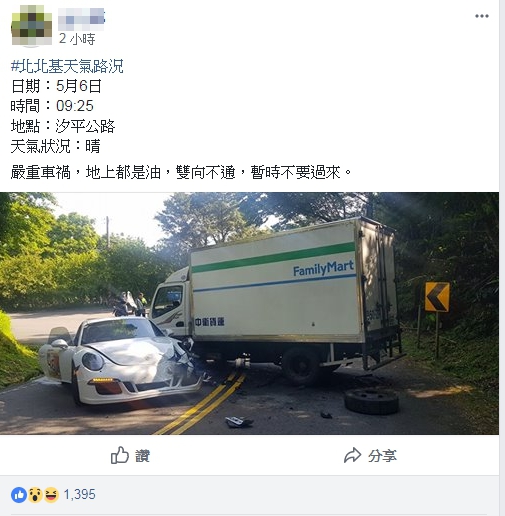Image resolution: width=505 pixels, height=516 pixels.
Task: Click the thumbs-up icon to like the post
Action: pos(120,455)
